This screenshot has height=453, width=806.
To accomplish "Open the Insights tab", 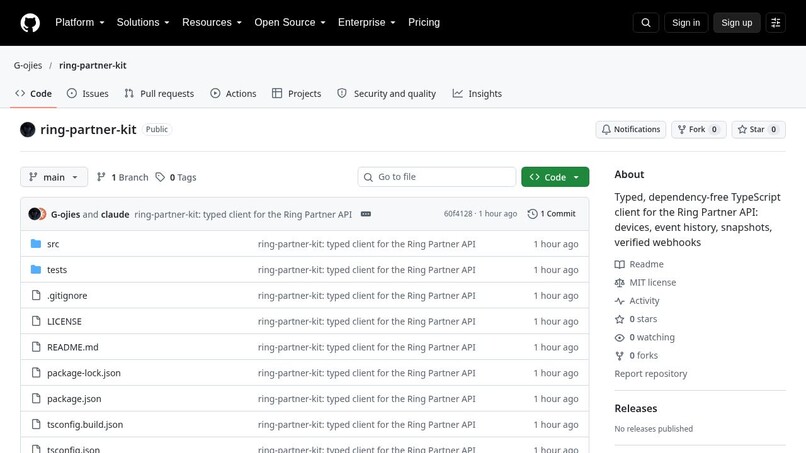I will [x=477, y=94].
